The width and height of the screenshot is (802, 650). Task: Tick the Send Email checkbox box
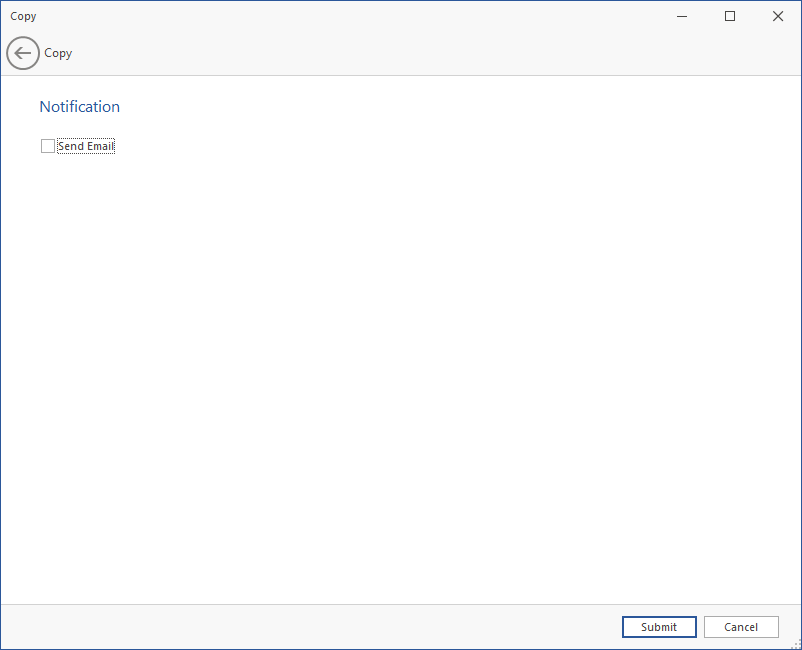[x=48, y=146]
